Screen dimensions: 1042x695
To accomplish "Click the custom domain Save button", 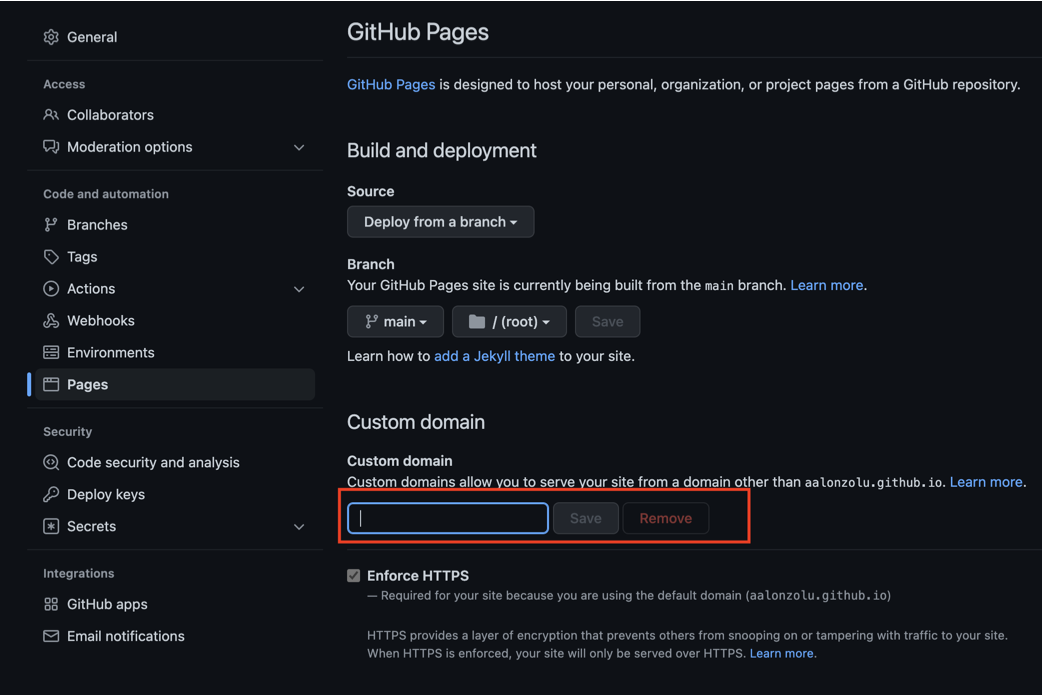I will (585, 518).
